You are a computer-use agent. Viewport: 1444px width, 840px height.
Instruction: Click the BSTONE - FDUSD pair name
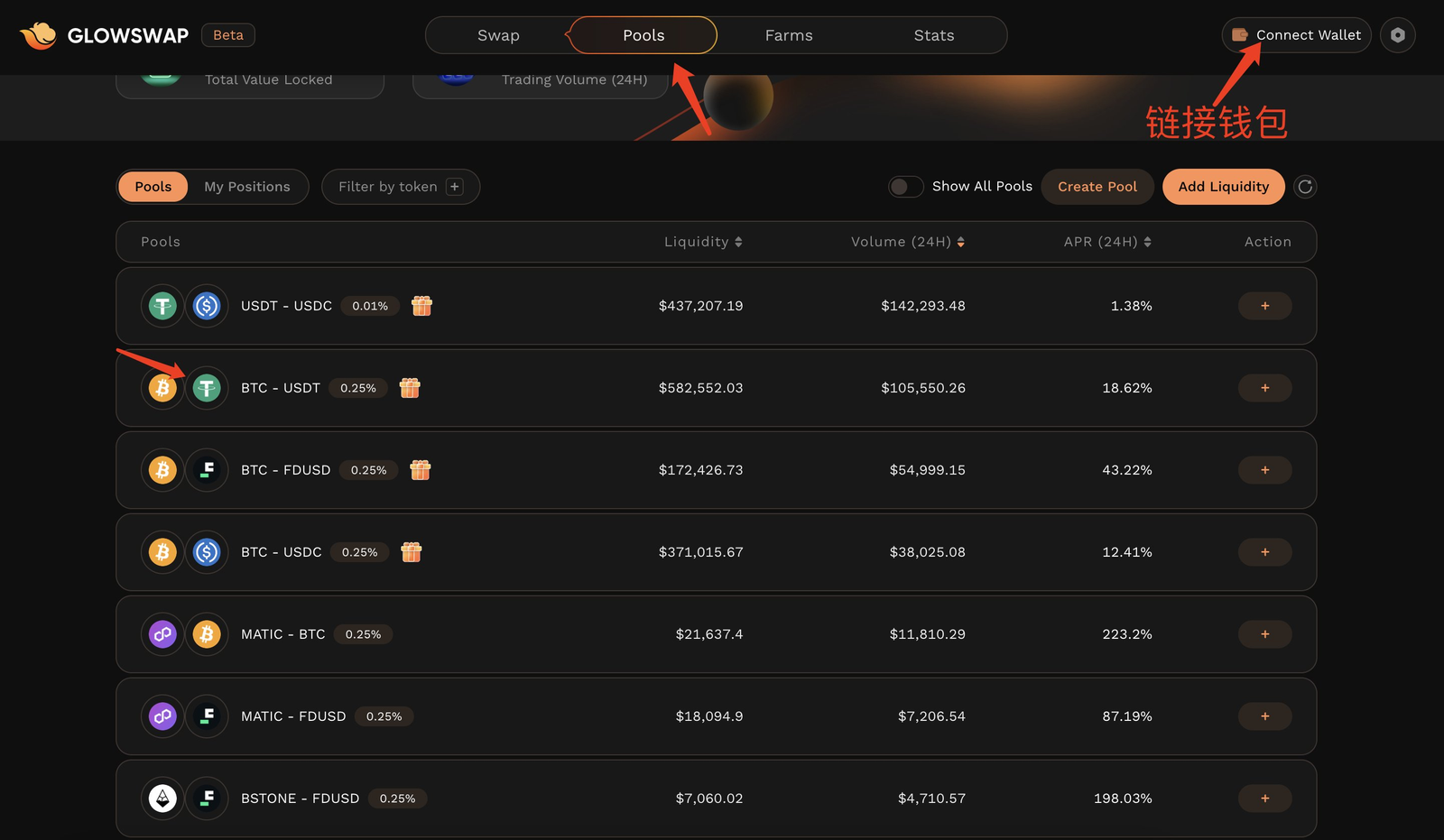coord(300,798)
